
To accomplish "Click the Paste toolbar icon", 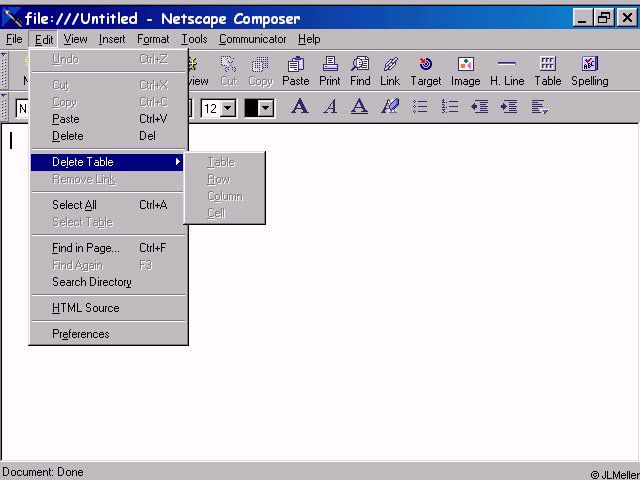I will (296, 71).
